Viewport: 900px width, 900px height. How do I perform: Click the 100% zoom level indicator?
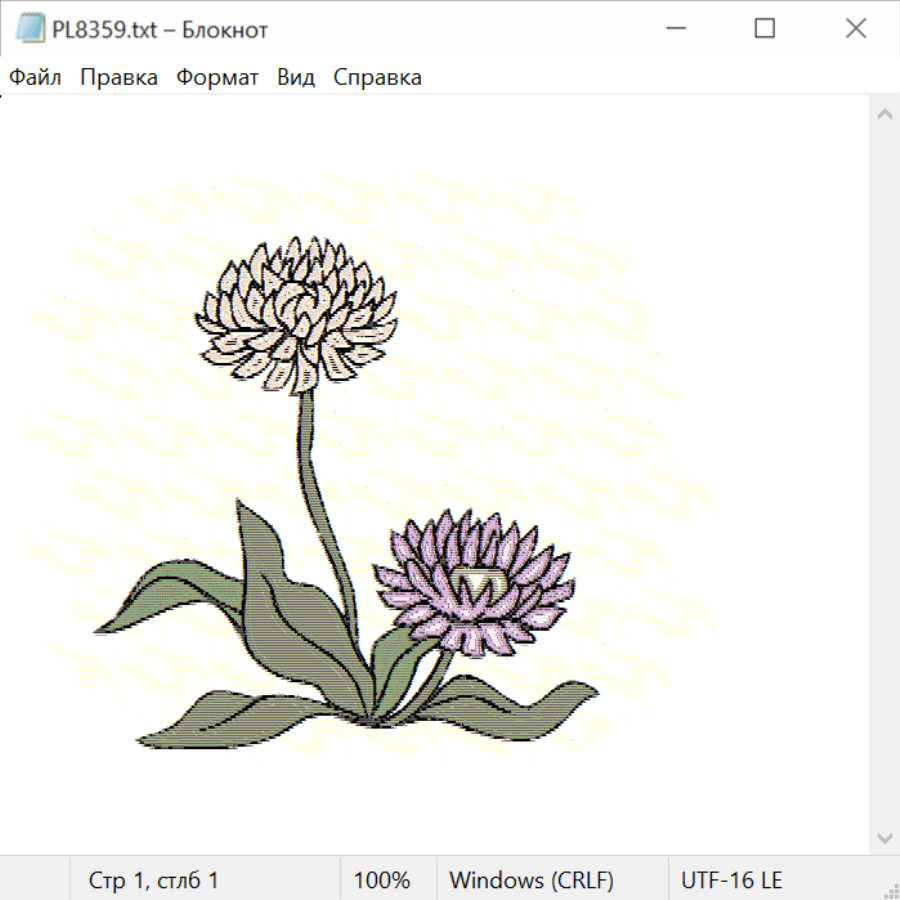(x=382, y=880)
